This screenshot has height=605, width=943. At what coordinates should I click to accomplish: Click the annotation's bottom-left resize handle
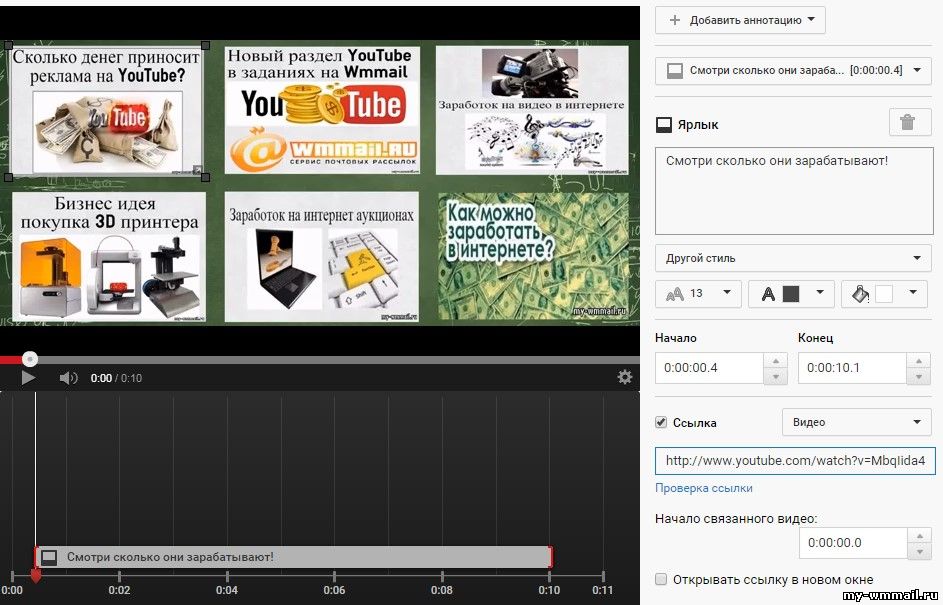point(8,177)
